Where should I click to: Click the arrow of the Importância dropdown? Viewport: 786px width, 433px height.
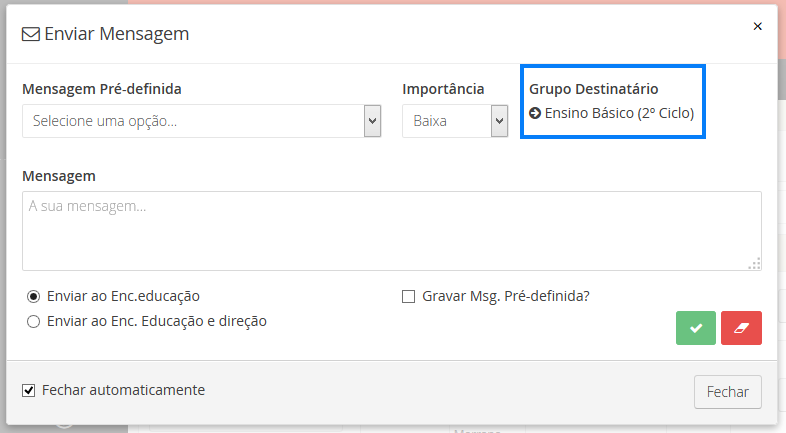coord(499,121)
